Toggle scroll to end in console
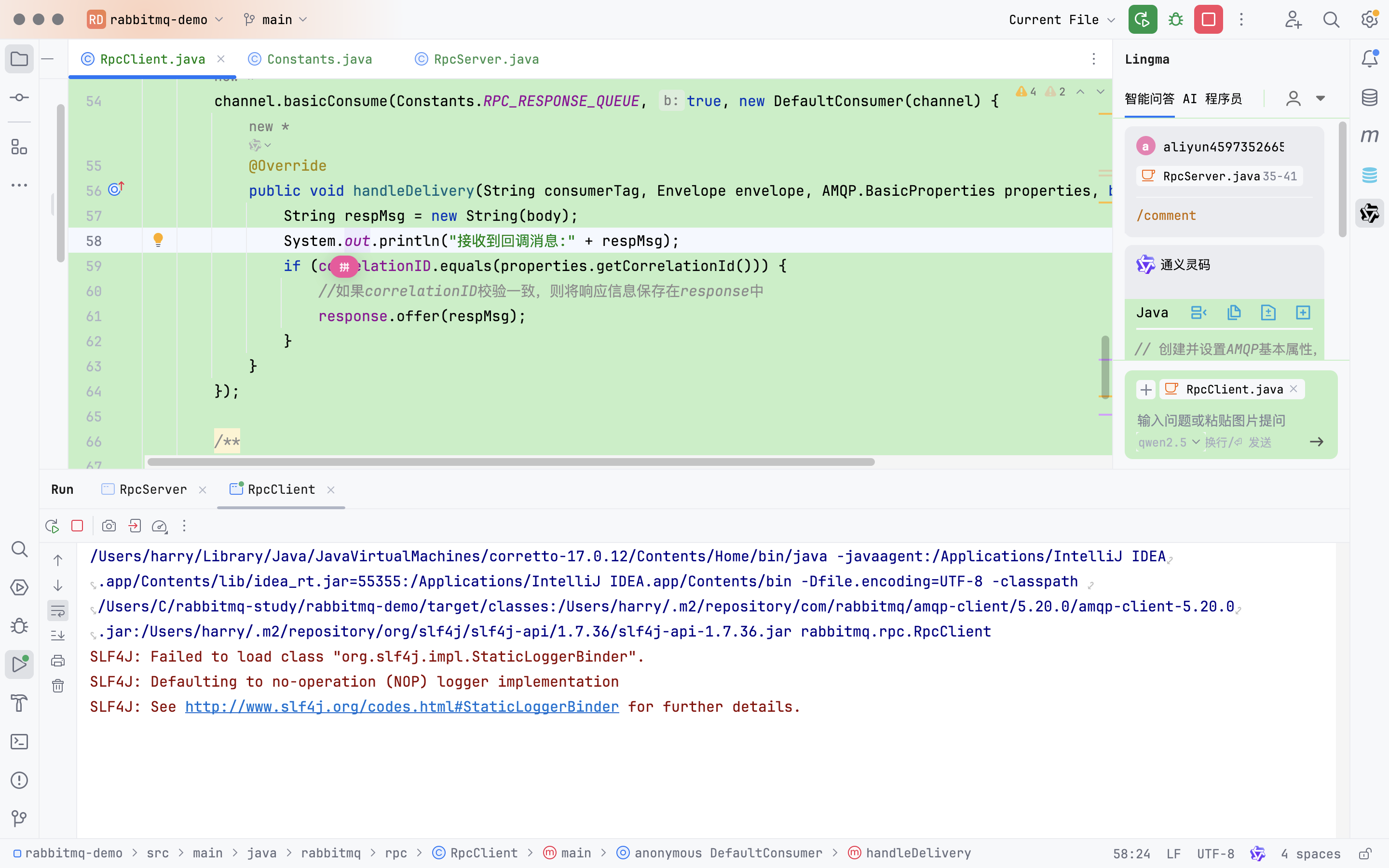 [58, 636]
